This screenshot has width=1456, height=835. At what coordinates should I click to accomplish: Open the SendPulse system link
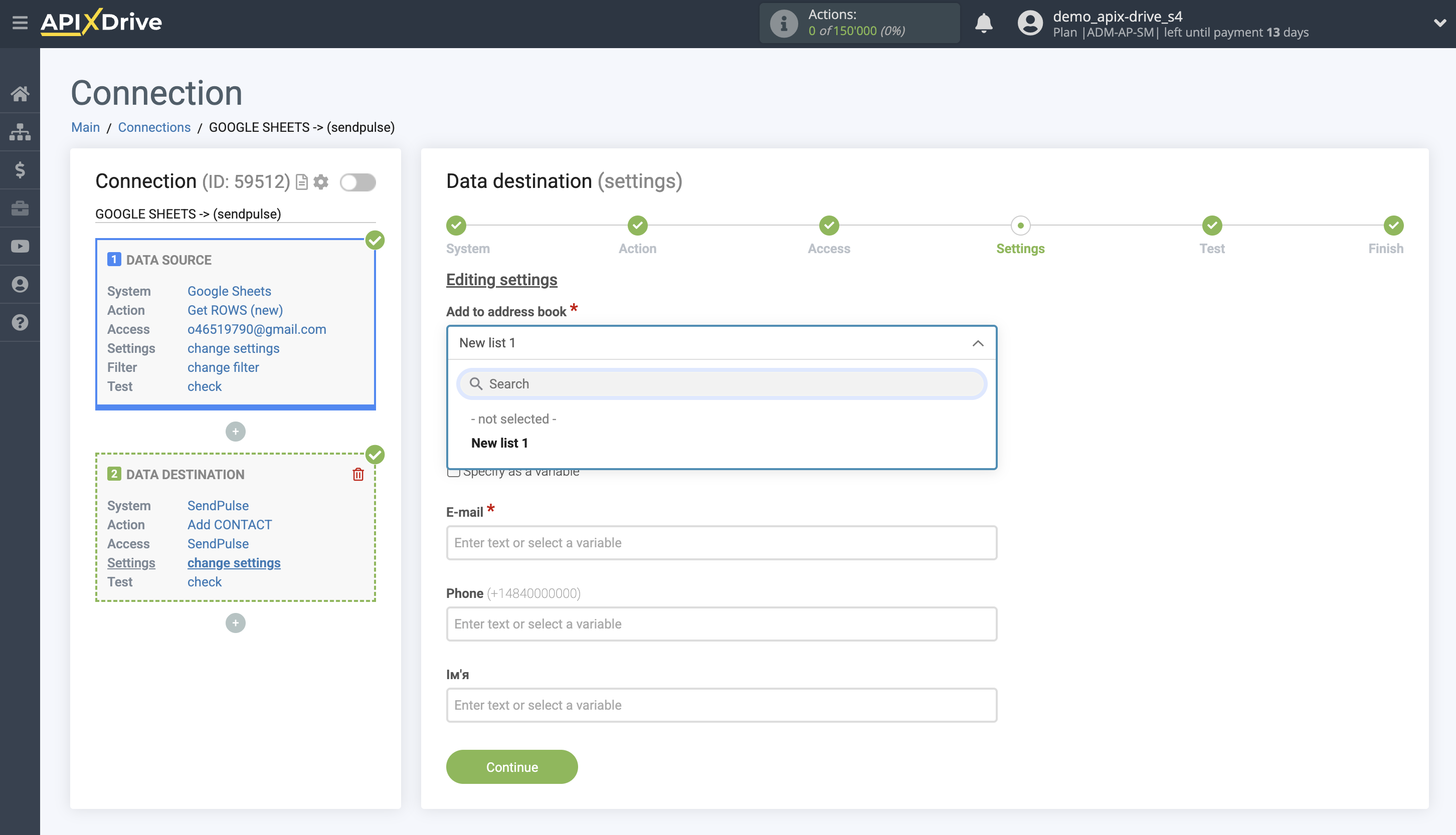[x=218, y=505]
